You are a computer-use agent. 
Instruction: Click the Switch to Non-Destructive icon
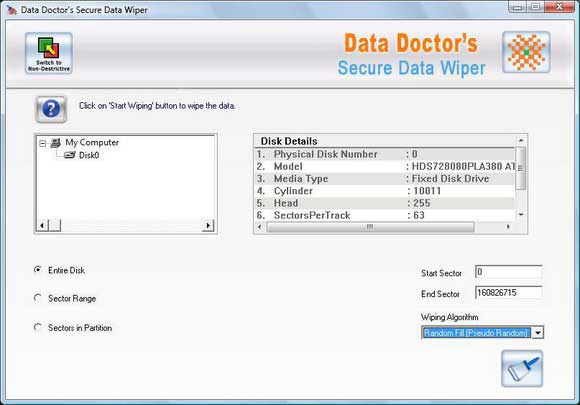[x=48, y=53]
